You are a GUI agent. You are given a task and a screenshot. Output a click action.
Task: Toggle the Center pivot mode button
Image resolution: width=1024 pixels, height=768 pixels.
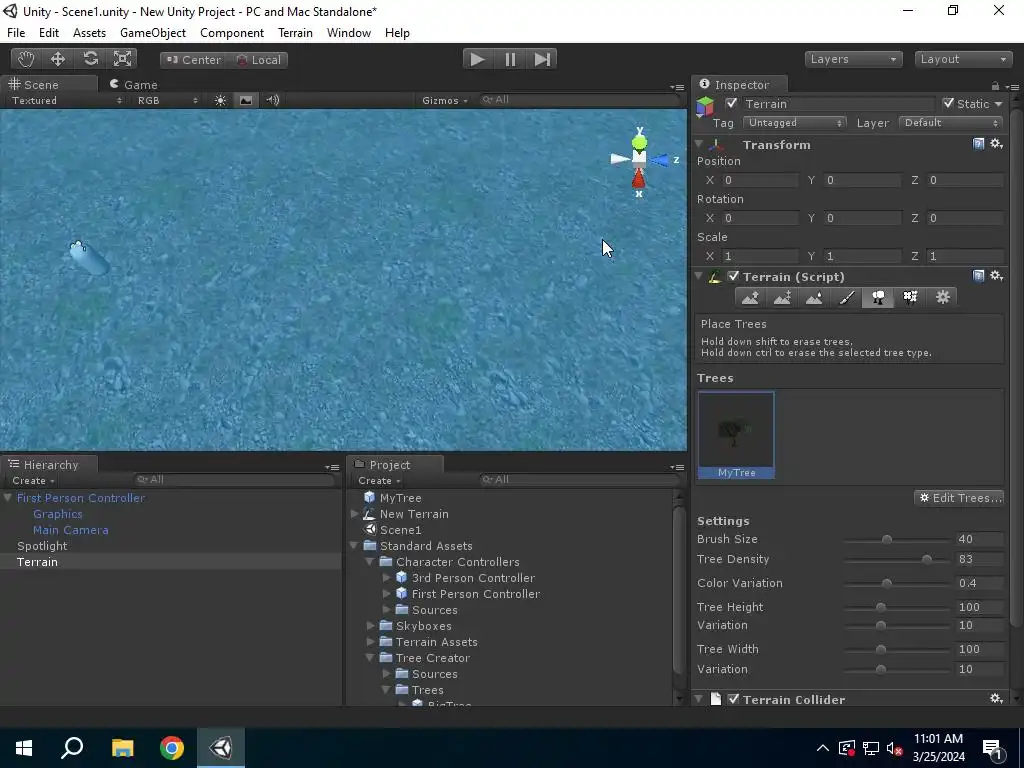click(193, 60)
